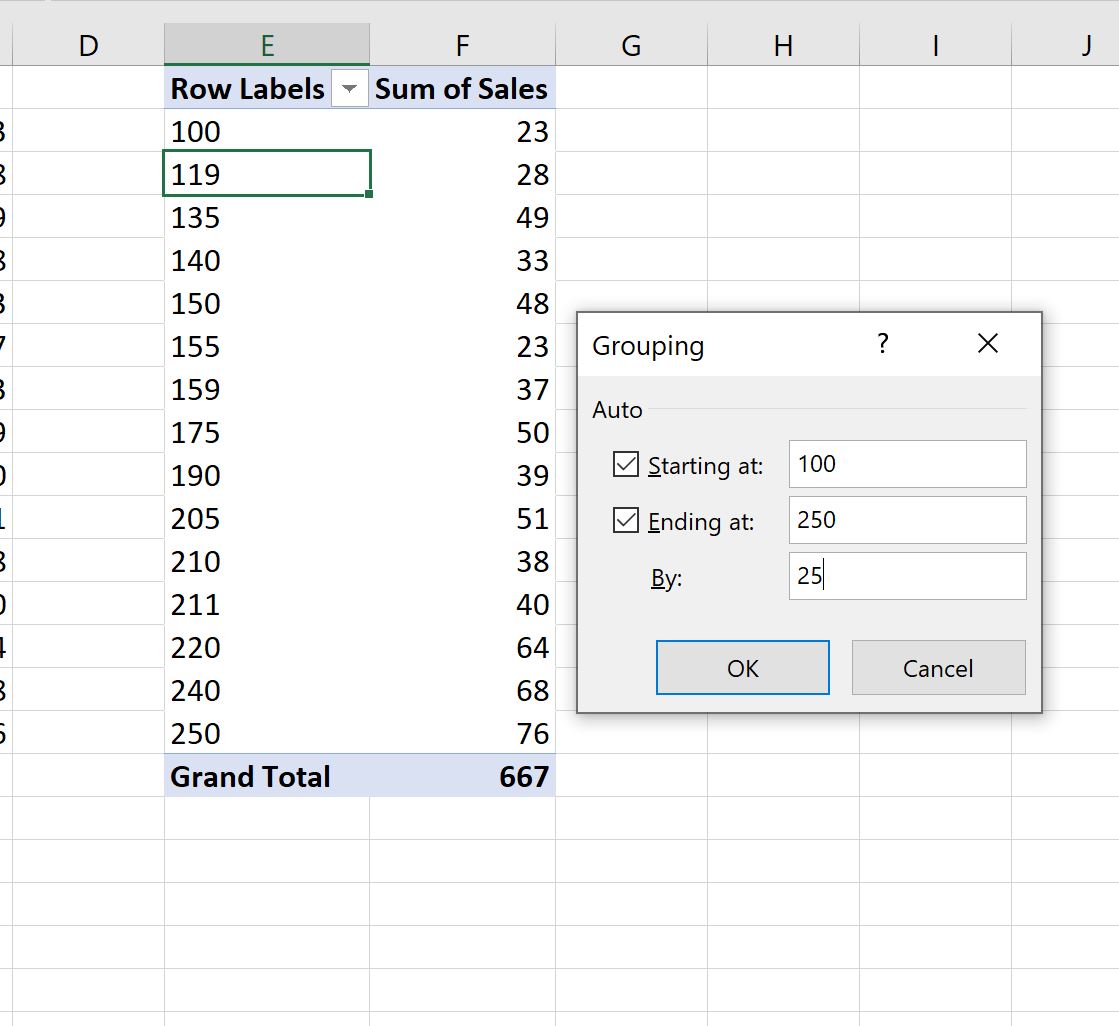Select column G header
1119x1026 pixels.
631,46
